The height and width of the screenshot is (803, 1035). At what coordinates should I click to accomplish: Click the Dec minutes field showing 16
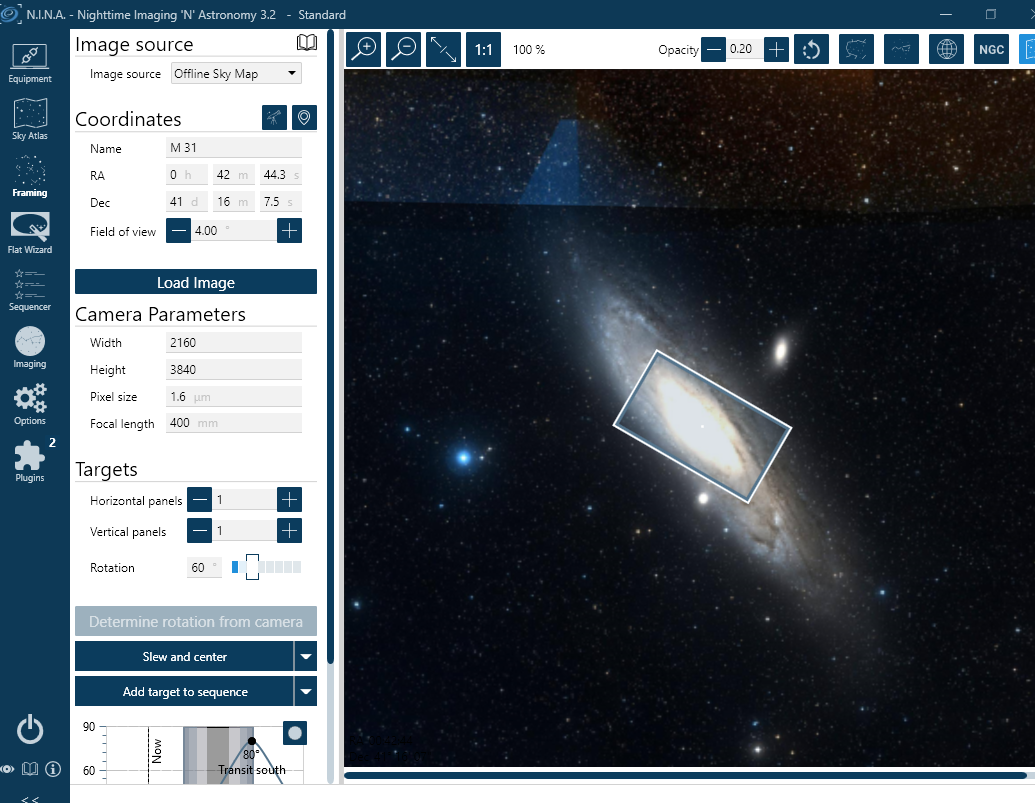(x=234, y=202)
